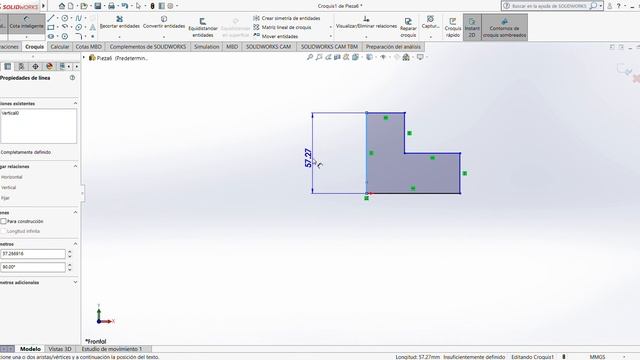Toggle Instant 2D mode
Viewport: 640px width, 360px height.
coord(472,27)
